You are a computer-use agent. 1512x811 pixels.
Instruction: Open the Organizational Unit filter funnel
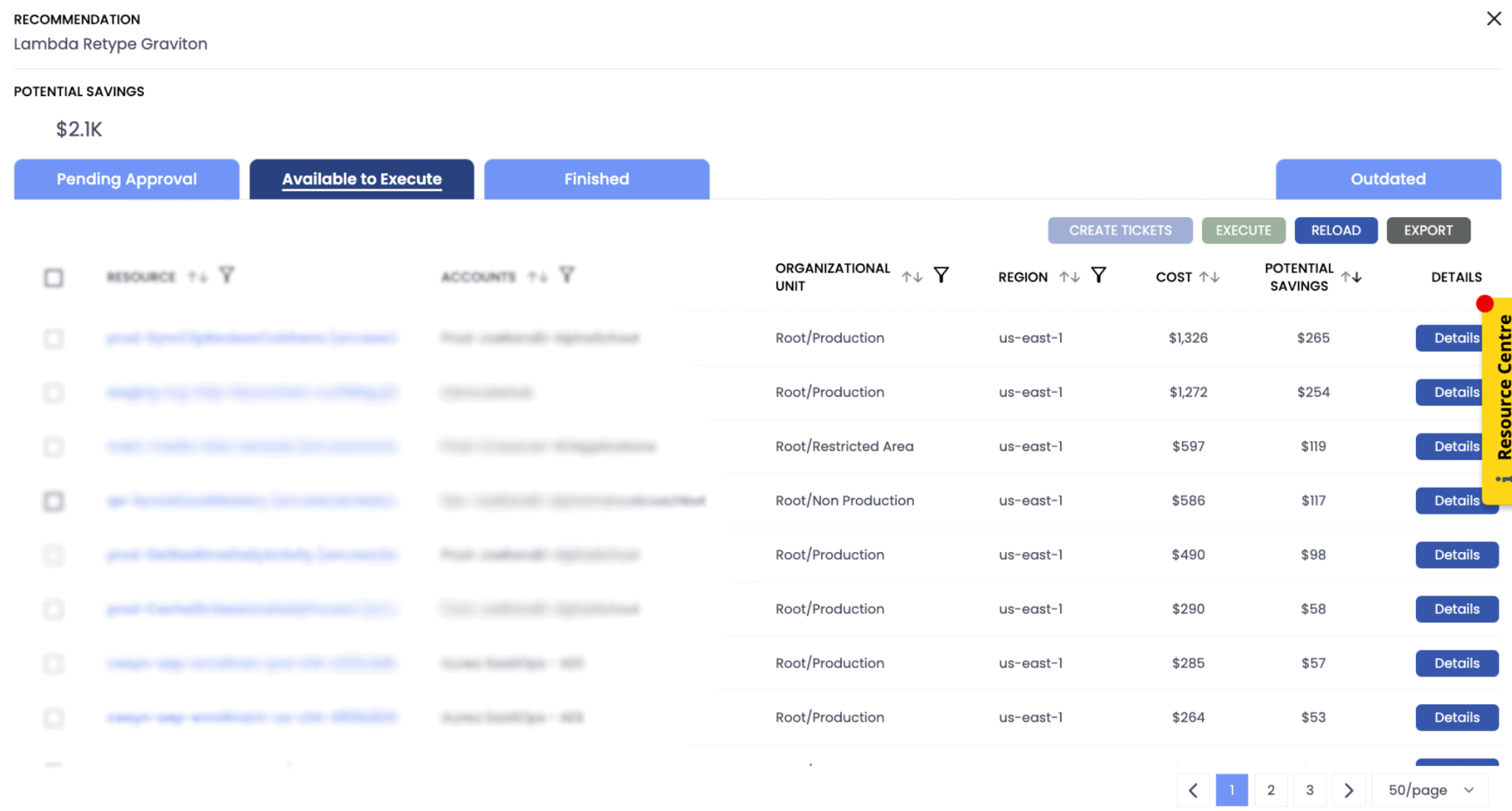point(941,275)
